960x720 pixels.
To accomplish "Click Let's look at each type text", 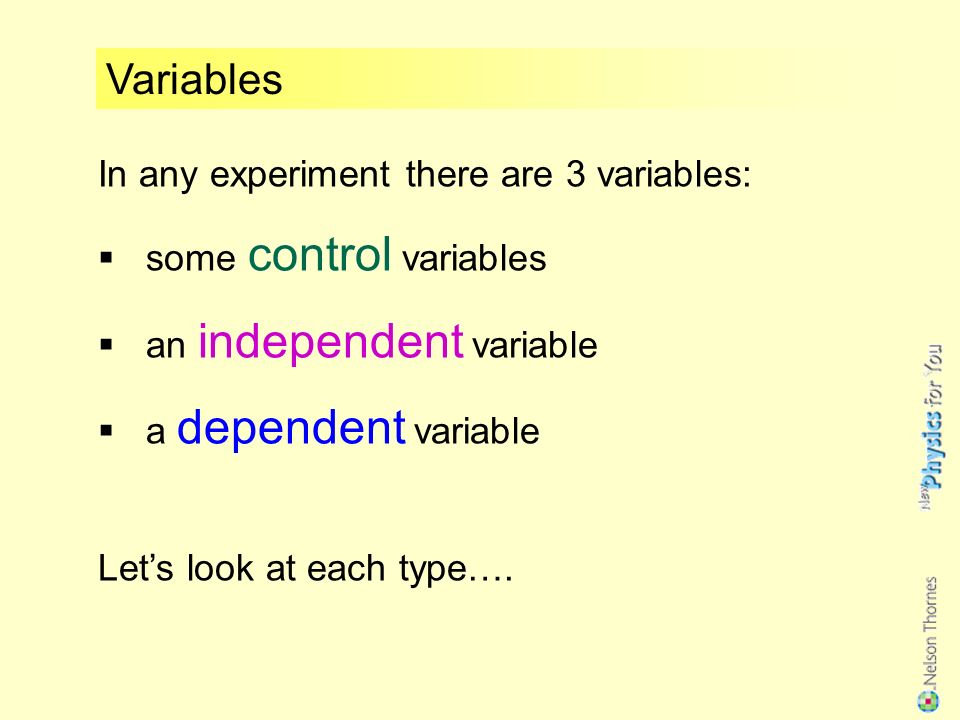I will point(306,569).
